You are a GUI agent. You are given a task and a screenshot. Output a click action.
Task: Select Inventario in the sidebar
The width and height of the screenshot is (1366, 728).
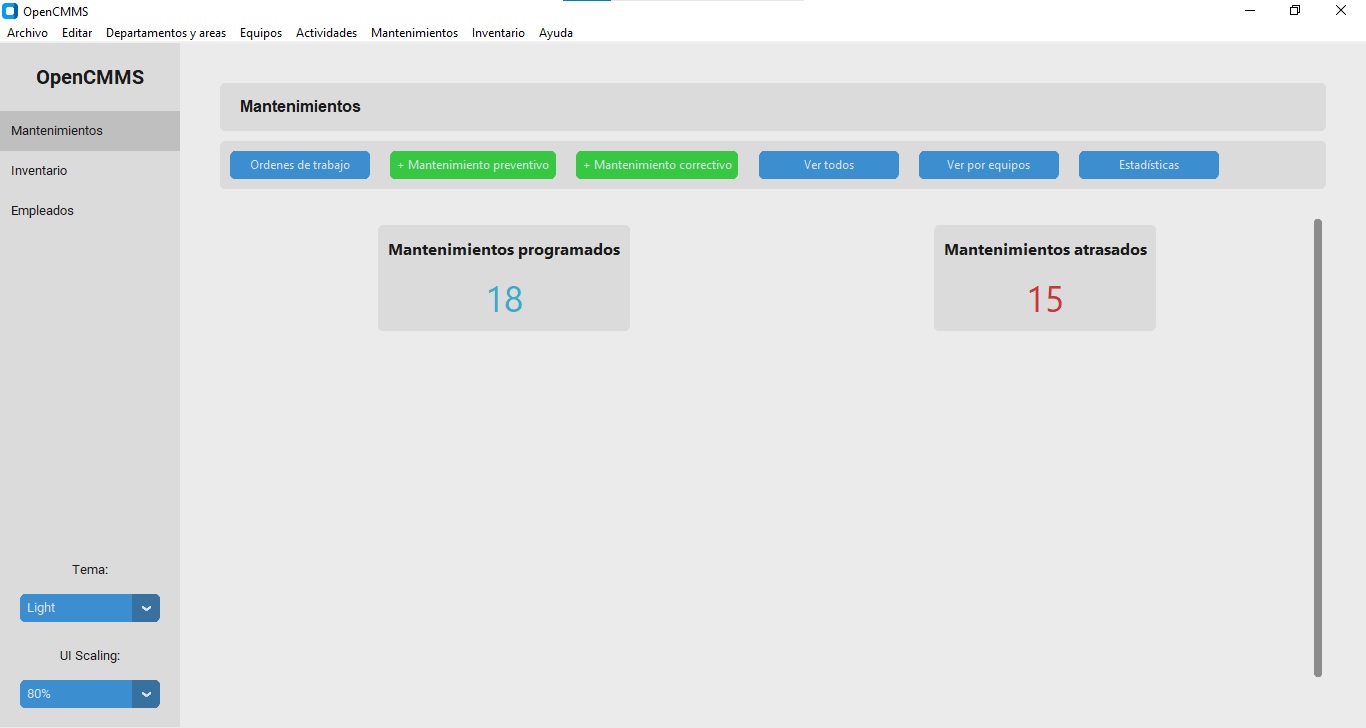[40, 170]
